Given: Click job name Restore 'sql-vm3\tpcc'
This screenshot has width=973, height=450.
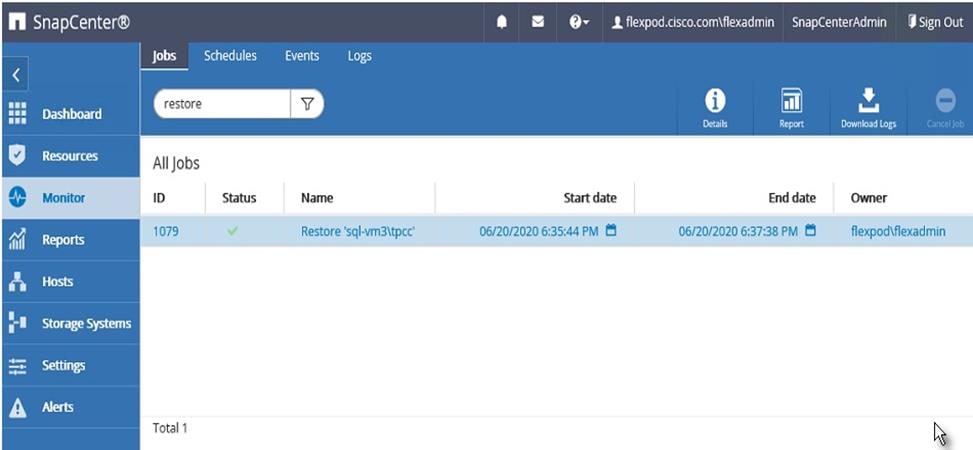Looking at the screenshot, I should pyautogui.click(x=358, y=232).
